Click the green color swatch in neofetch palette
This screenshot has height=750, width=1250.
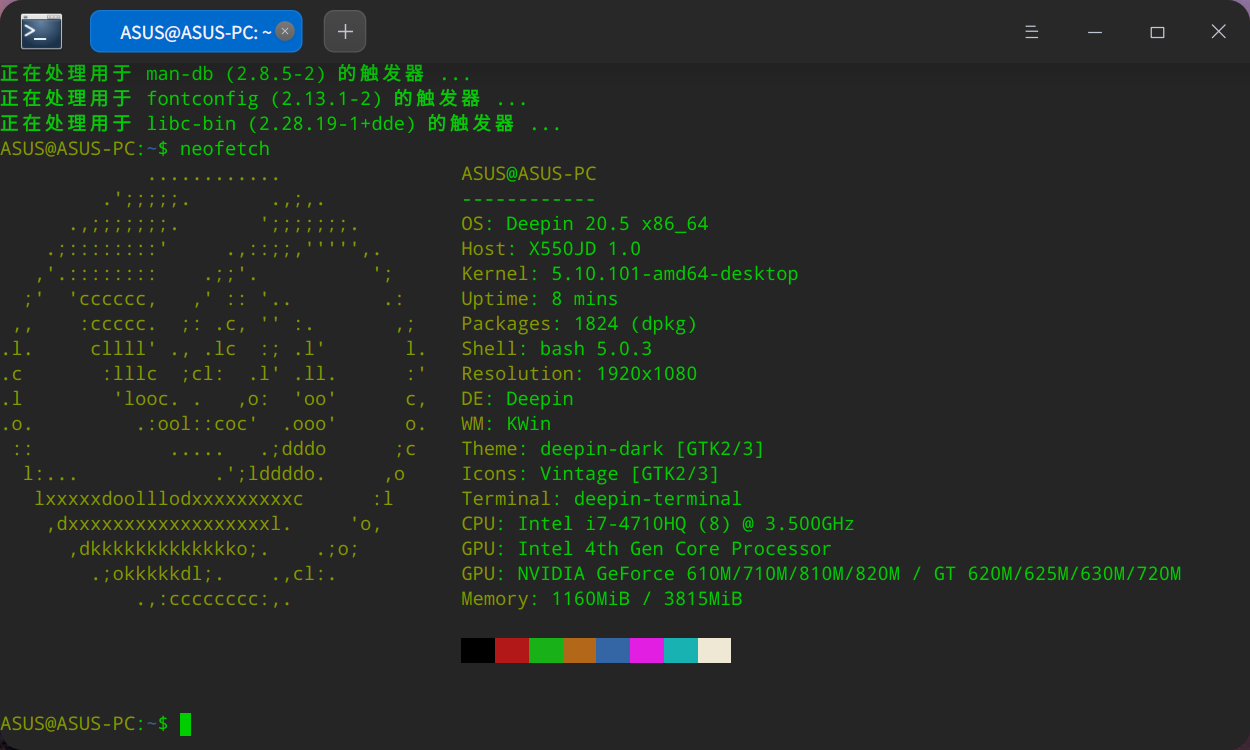(x=546, y=650)
